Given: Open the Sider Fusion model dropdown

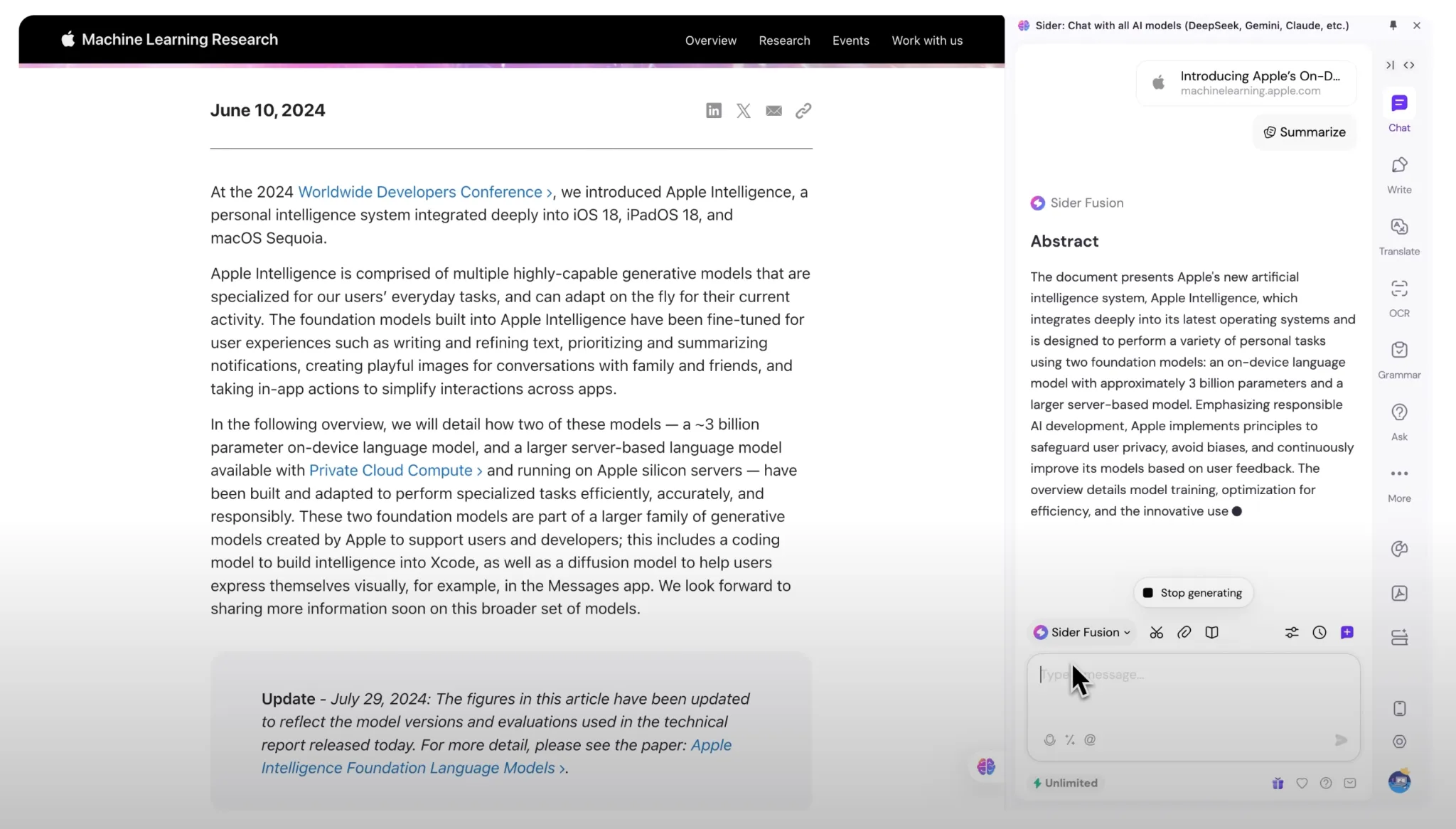Looking at the screenshot, I should coord(1081,632).
